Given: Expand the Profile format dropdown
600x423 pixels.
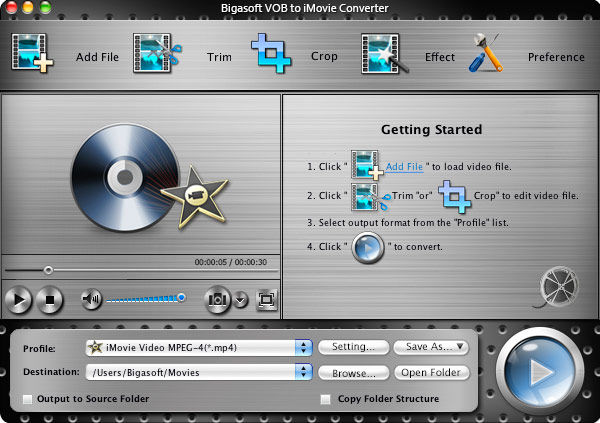Looking at the screenshot, I should [x=304, y=348].
